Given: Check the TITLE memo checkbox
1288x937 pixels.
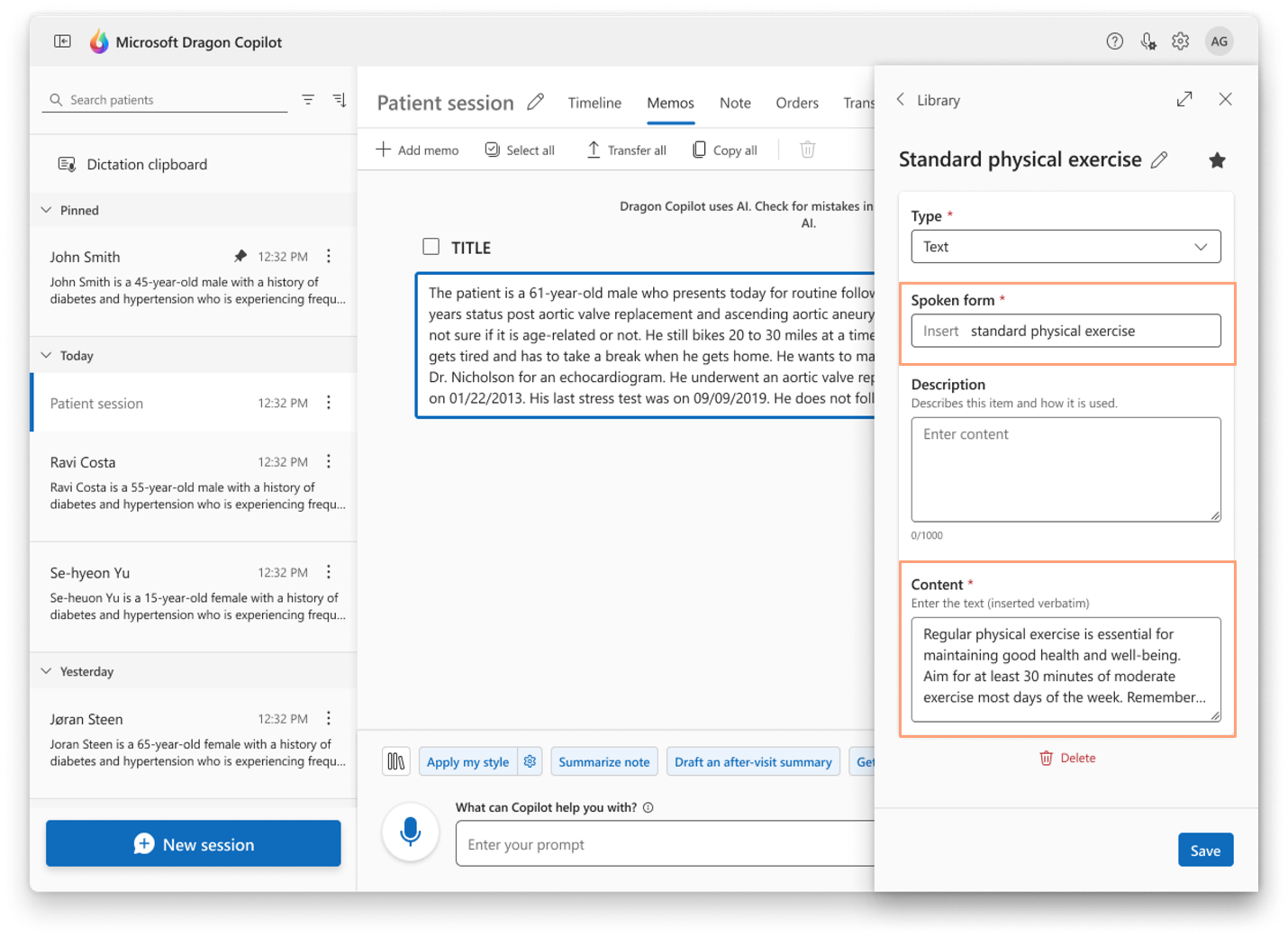Looking at the screenshot, I should pyautogui.click(x=431, y=247).
